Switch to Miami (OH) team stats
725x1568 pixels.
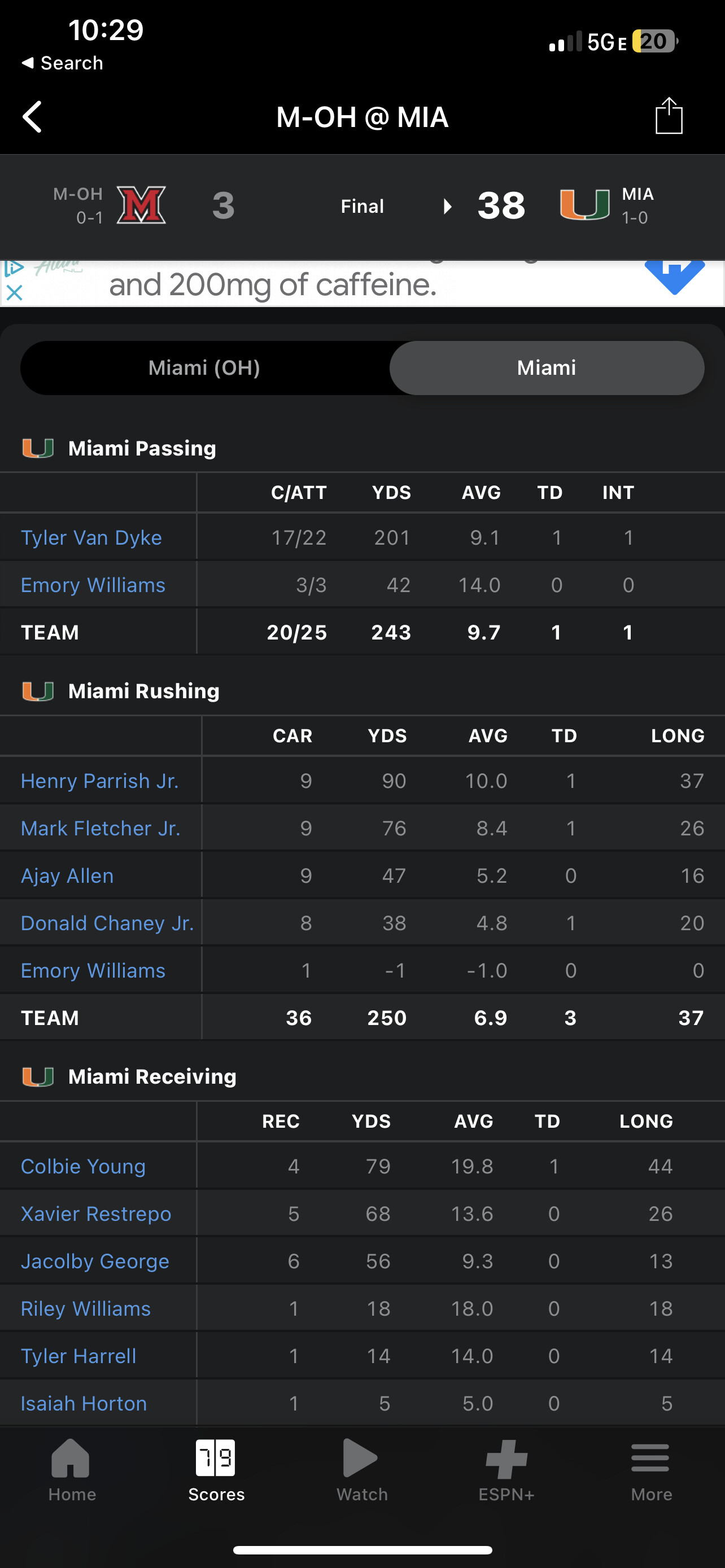[204, 367]
